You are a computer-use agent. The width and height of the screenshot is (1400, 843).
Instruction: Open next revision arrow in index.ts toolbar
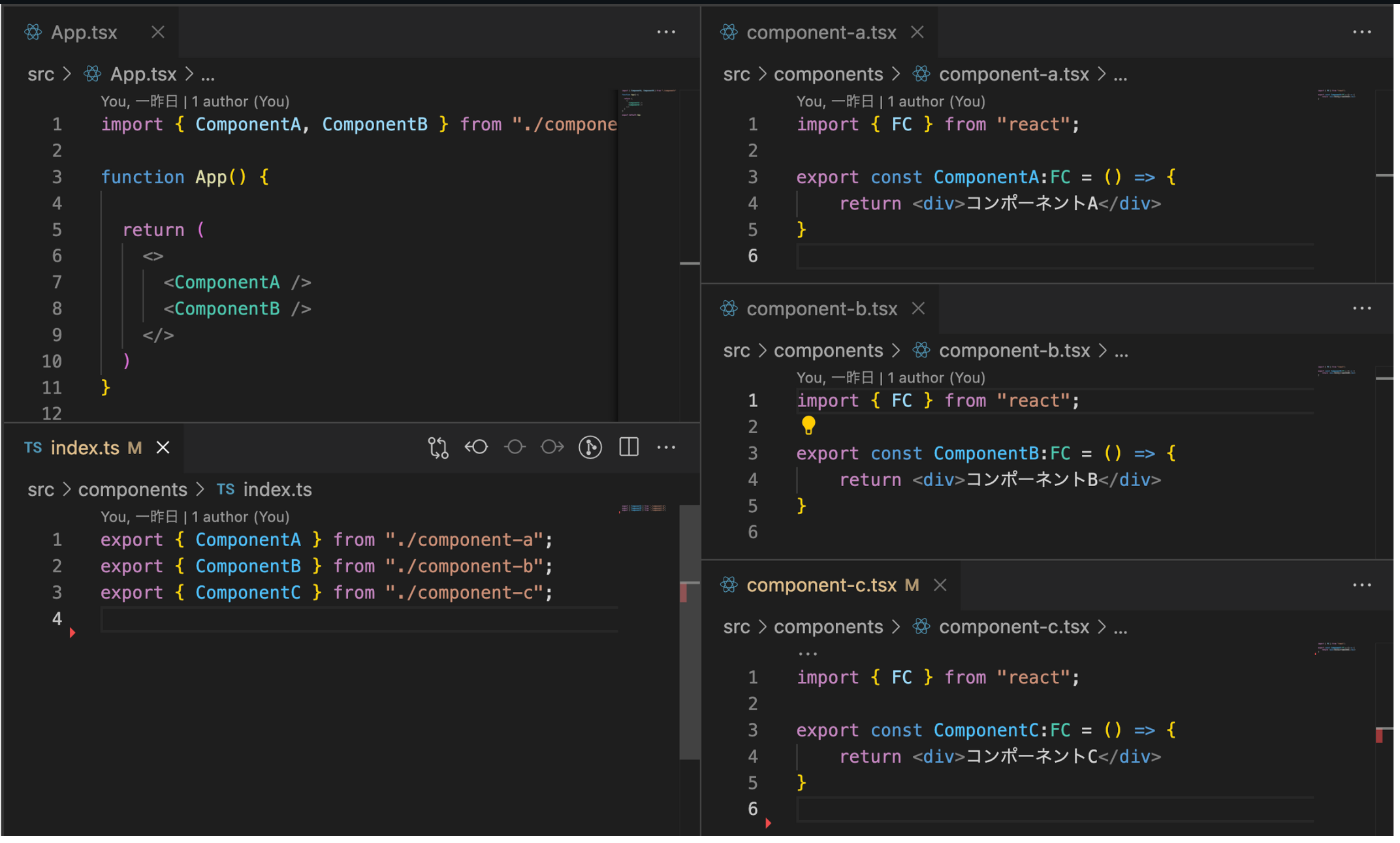click(x=552, y=447)
